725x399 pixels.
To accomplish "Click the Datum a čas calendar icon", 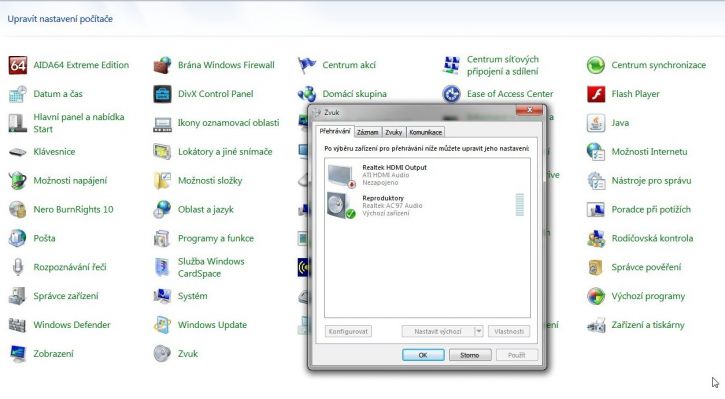I will (18, 94).
